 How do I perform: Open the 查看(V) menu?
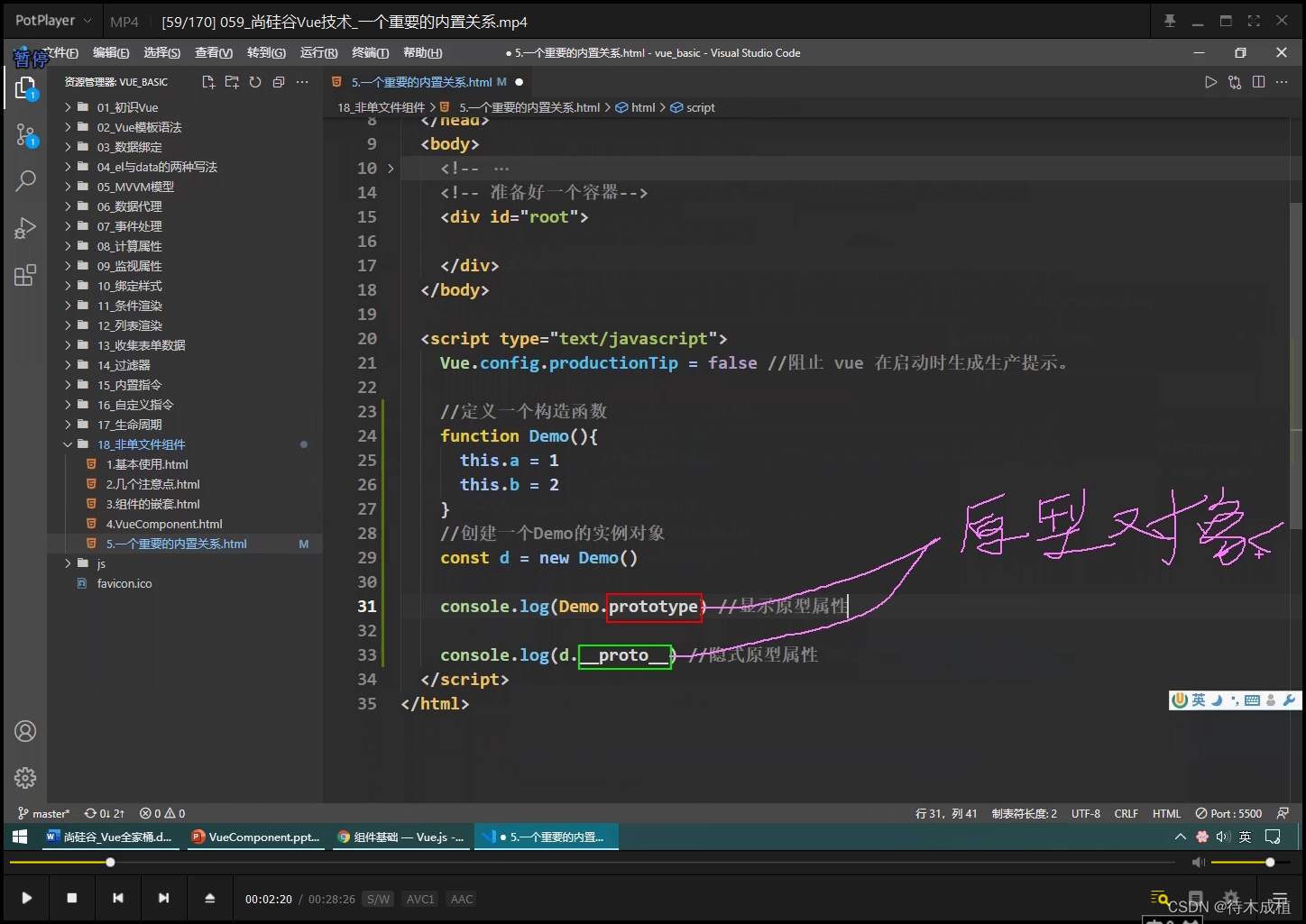click(214, 53)
